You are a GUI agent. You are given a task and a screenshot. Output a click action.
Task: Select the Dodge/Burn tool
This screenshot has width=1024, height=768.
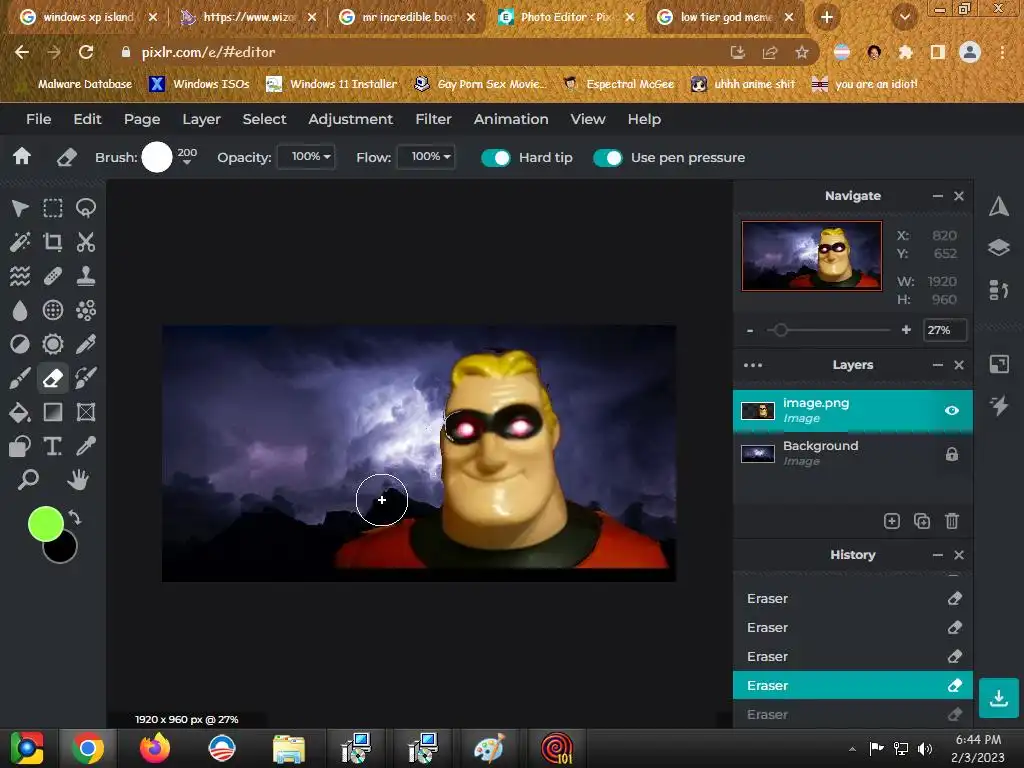[x=20, y=344]
